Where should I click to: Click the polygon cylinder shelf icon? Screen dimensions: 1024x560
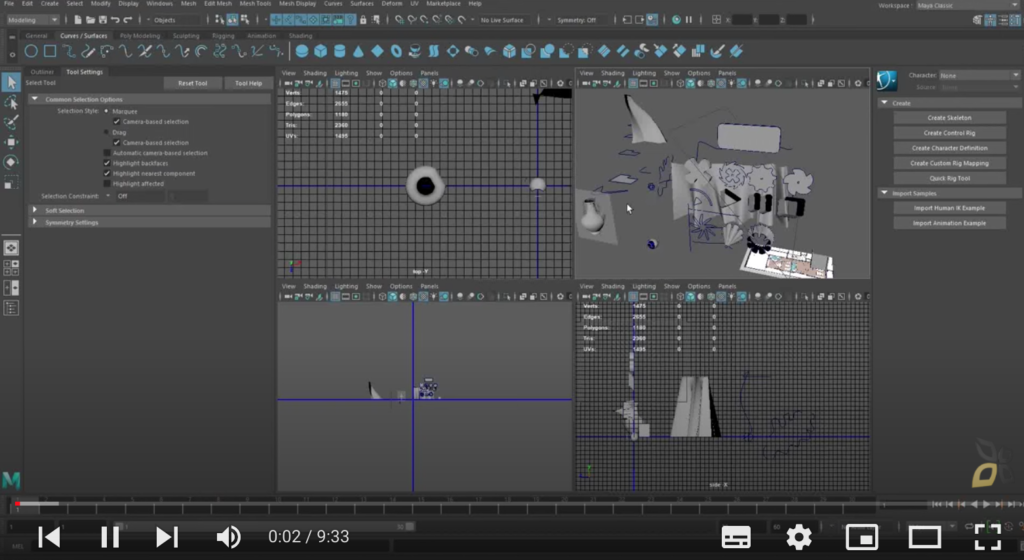(x=340, y=51)
